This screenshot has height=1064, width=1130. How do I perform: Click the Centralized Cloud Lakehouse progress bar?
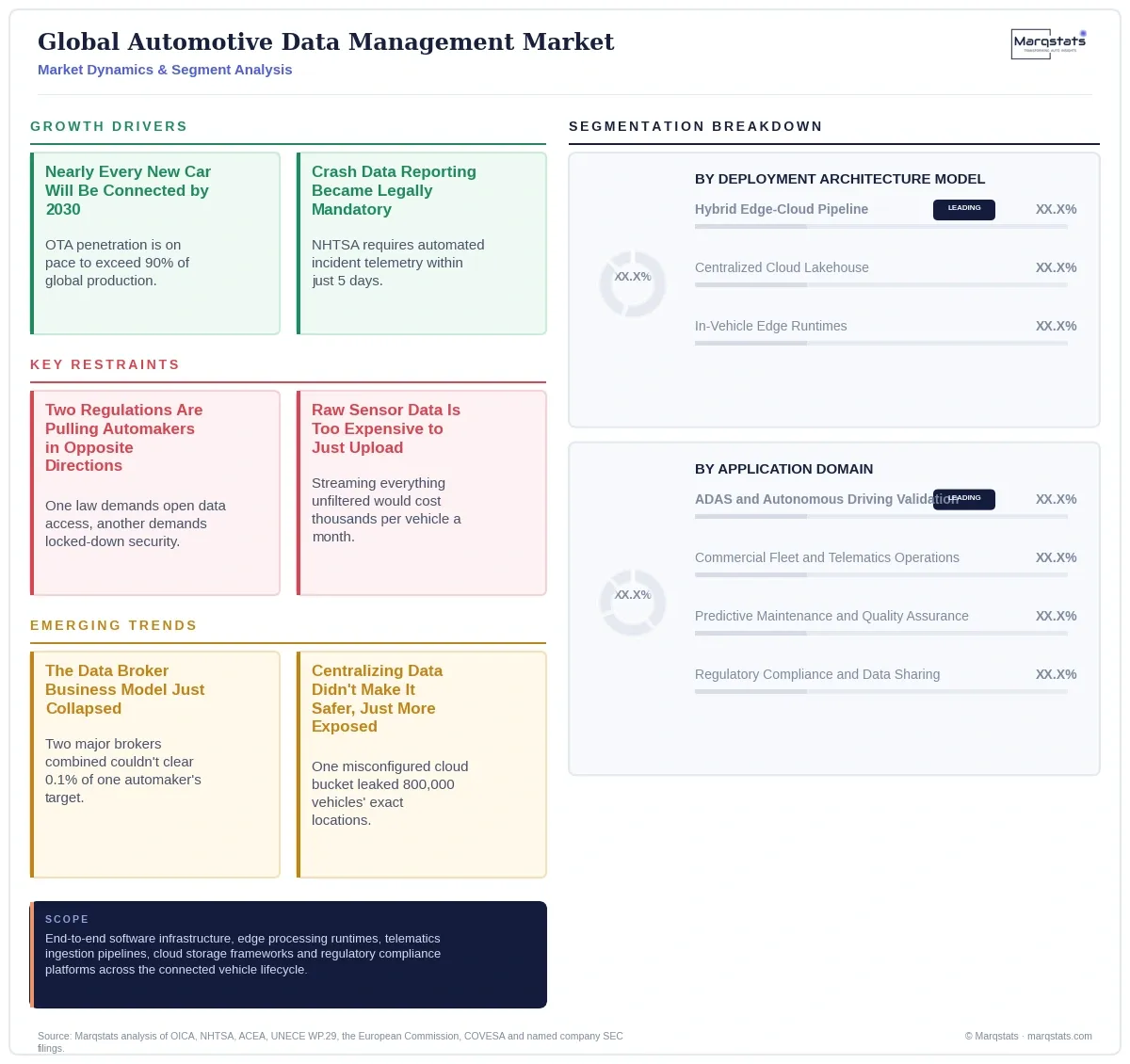881,285
